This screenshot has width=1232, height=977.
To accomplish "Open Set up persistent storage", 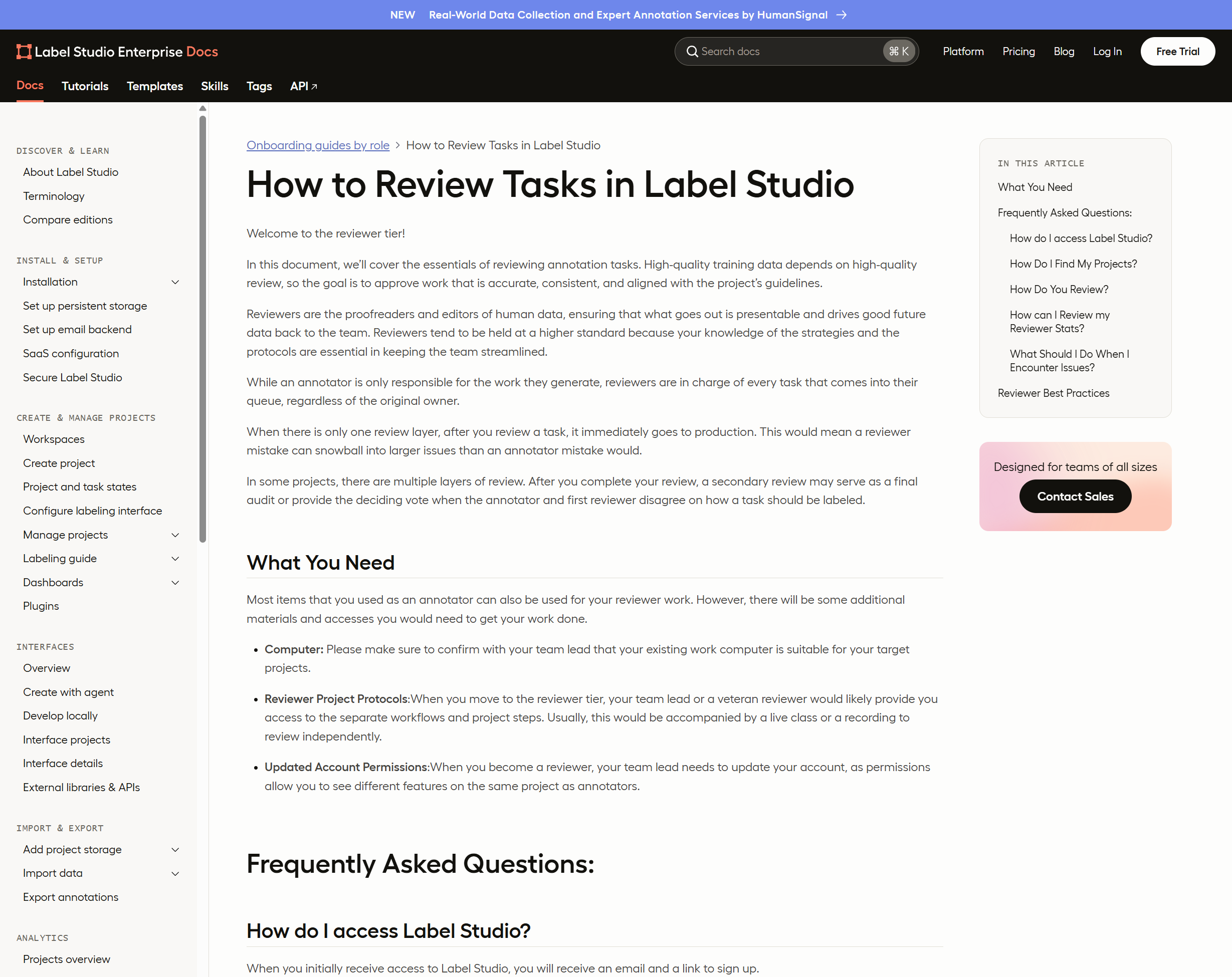I will [x=85, y=306].
